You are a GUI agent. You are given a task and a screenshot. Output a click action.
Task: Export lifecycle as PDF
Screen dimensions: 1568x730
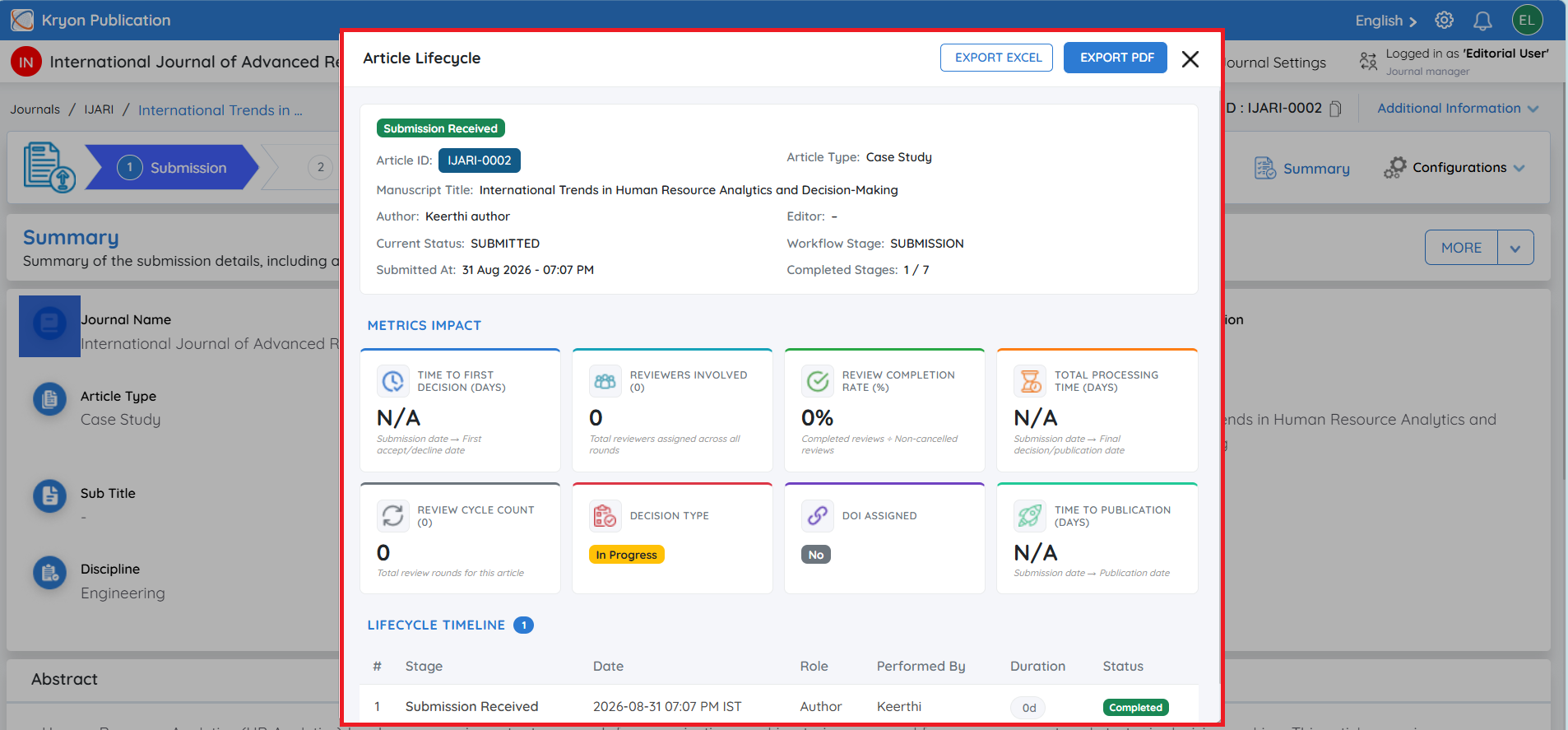pyautogui.click(x=1116, y=58)
